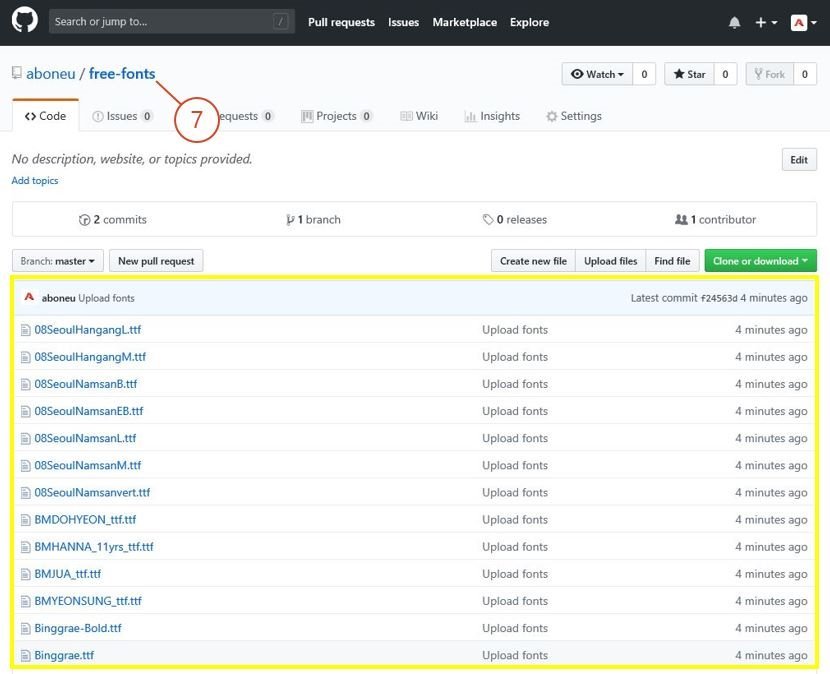This screenshot has width=830, height=674.
Task: Open the Projects tab
Action: 337,116
